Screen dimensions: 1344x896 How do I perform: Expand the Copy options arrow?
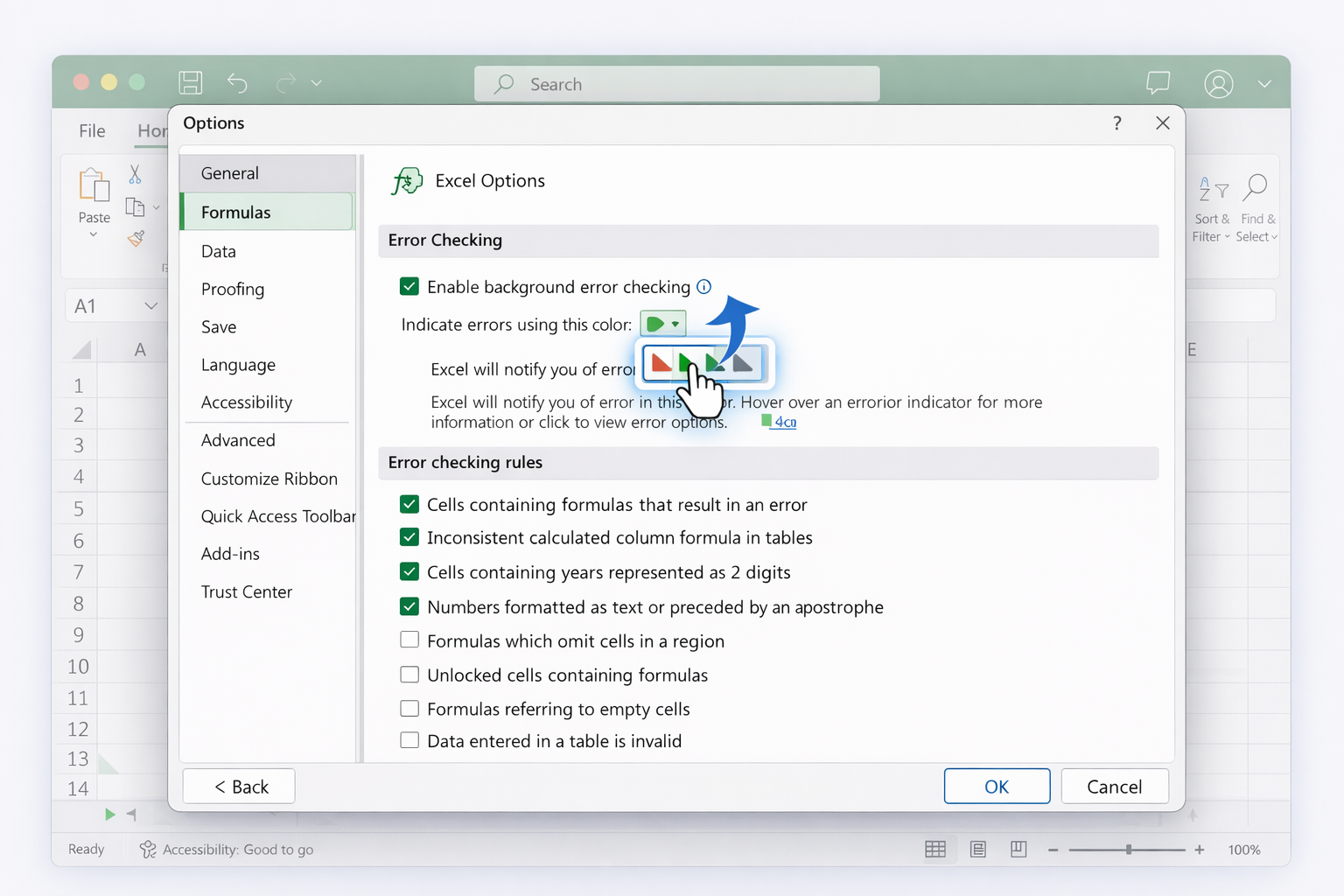tap(157, 208)
